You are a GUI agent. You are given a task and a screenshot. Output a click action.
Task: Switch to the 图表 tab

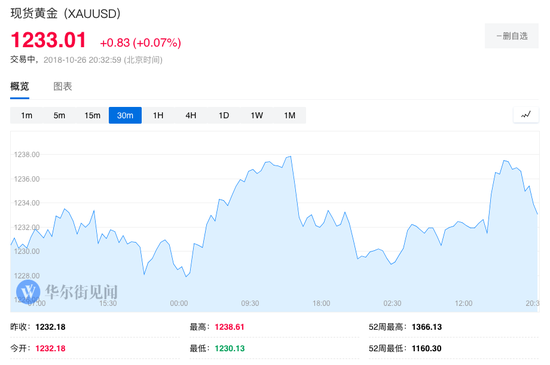[63, 86]
